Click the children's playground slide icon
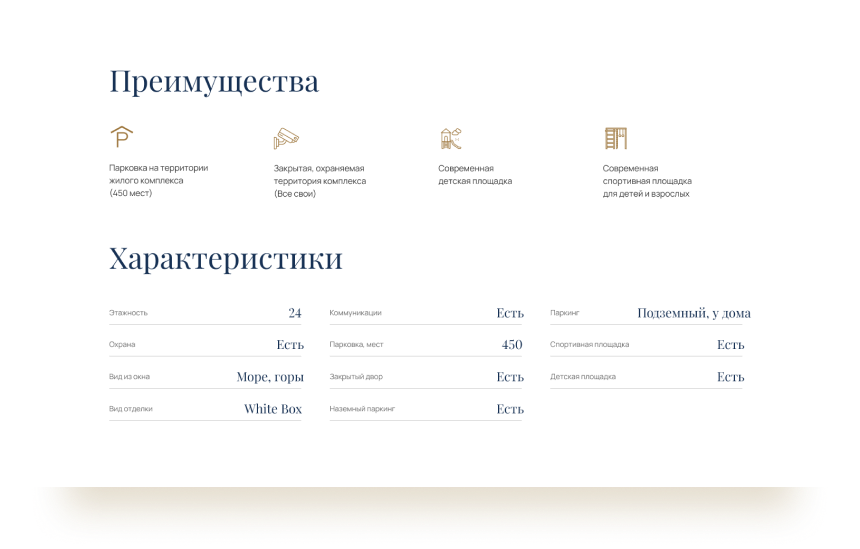This screenshot has height=549, width=860. pyautogui.click(x=451, y=138)
